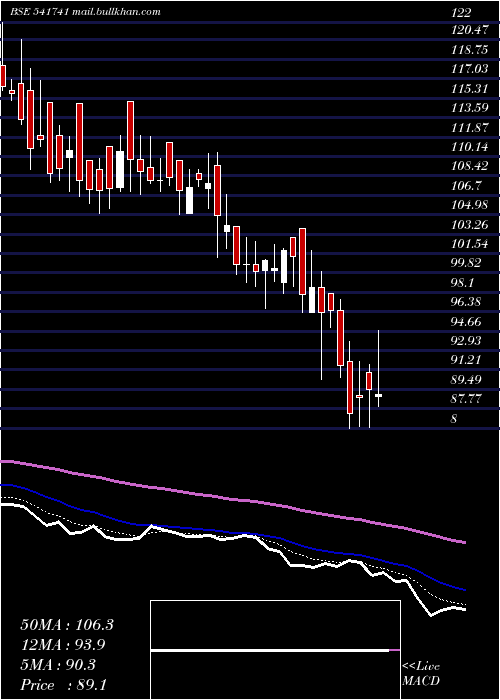Click the <<Live MACD label
Viewport: 500px width, 700px height.
[x=421, y=674]
